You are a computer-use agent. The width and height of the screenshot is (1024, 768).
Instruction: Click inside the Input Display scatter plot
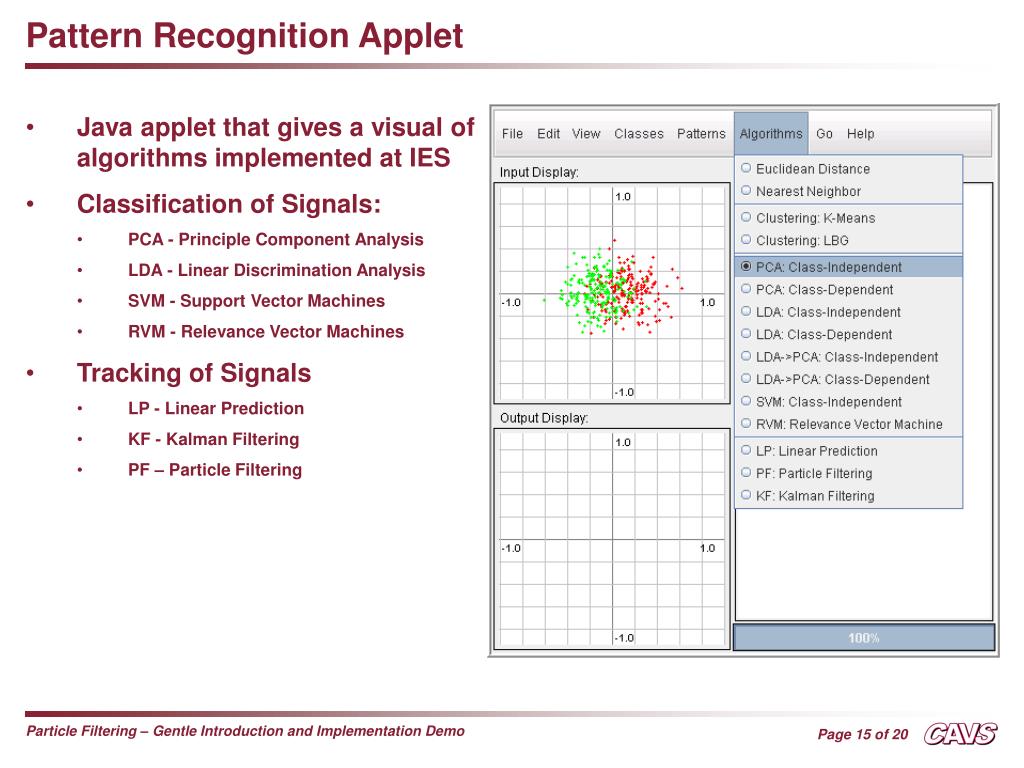[x=612, y=293]
